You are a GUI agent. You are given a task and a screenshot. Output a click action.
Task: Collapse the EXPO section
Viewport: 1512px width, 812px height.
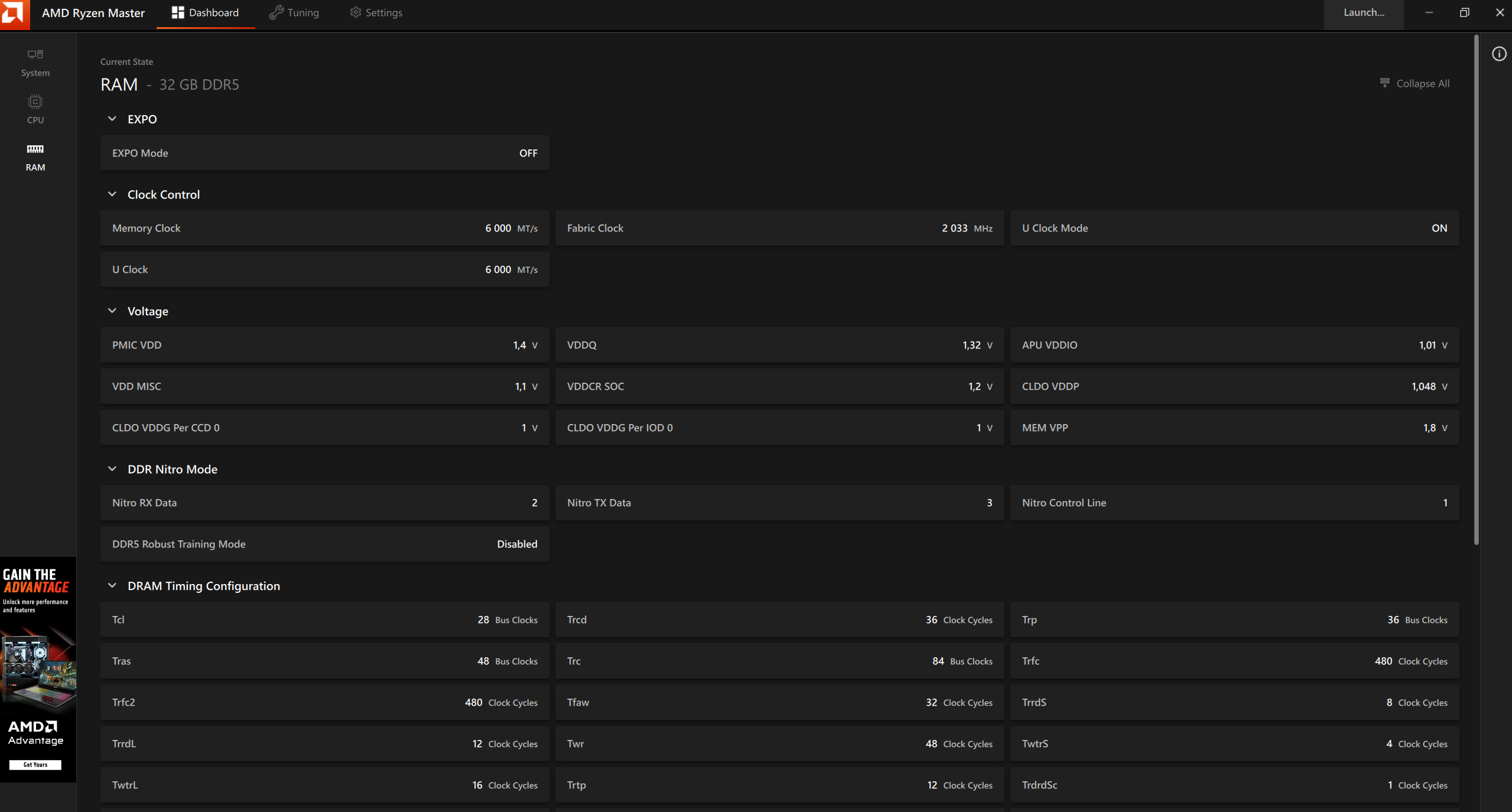112,119
